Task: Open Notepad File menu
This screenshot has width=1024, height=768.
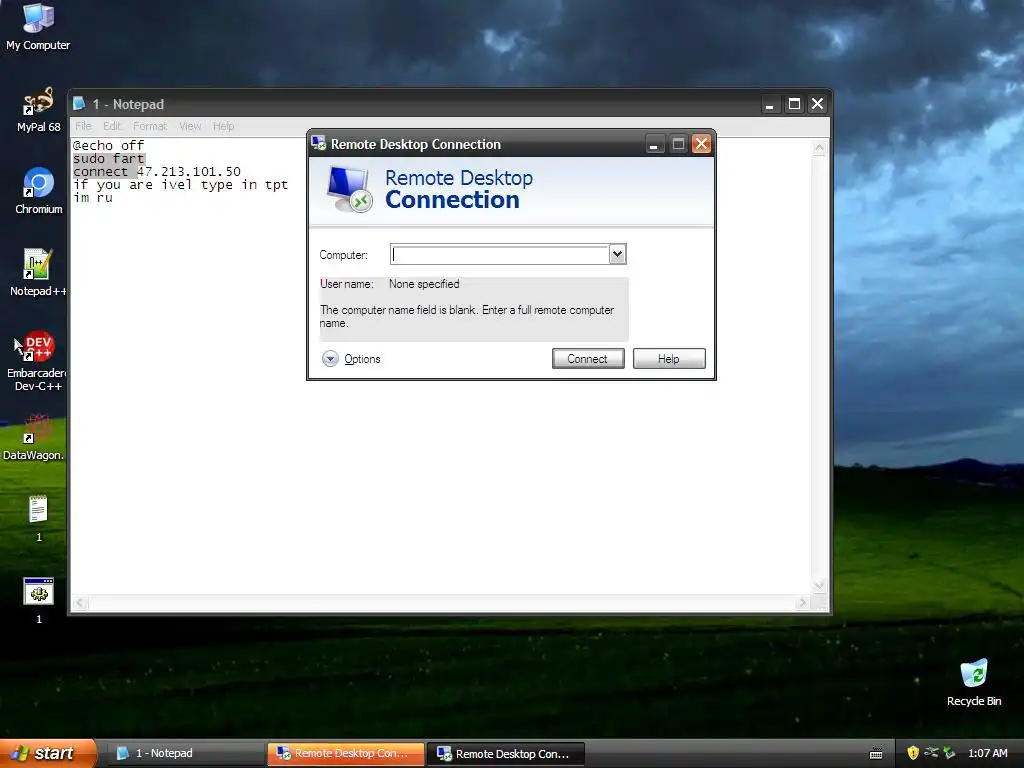Action: [x=83, y=126]
